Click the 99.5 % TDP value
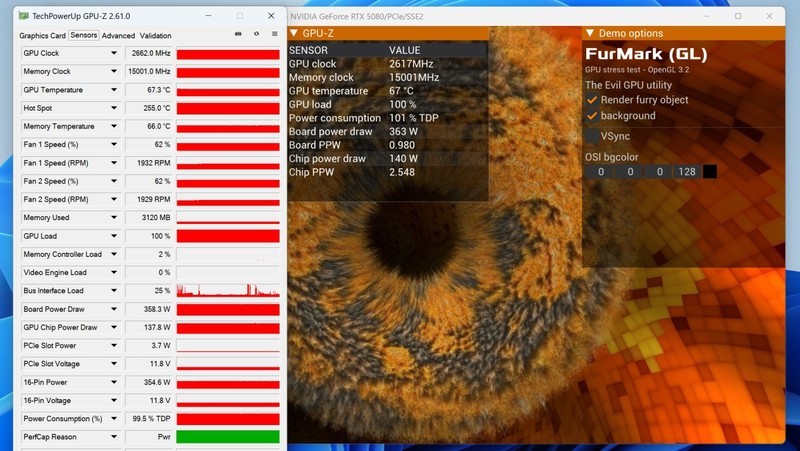The image size is (800, 451). [x=148, y=419]
